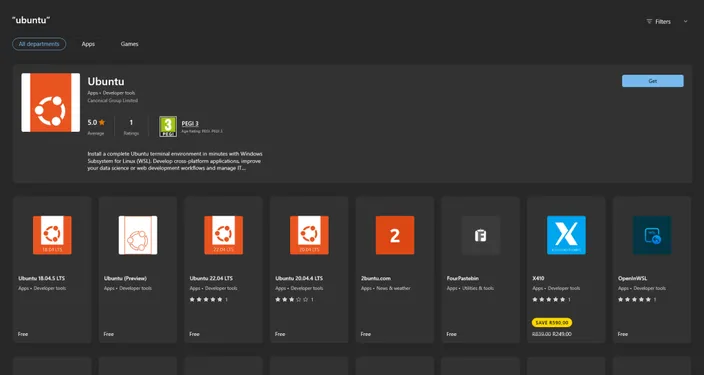Open the Ubuntu 18.04.5 LTS app icon

click(x=52, y=235)
